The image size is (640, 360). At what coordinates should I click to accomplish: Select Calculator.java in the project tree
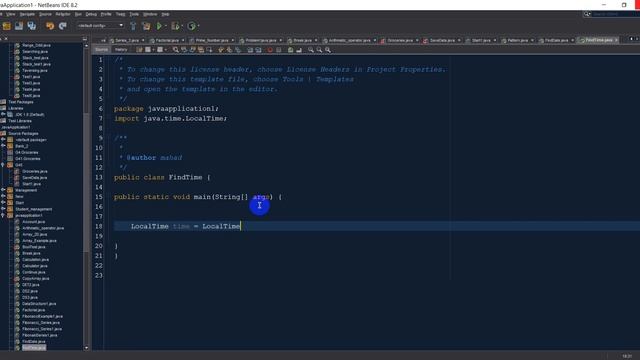36,266
